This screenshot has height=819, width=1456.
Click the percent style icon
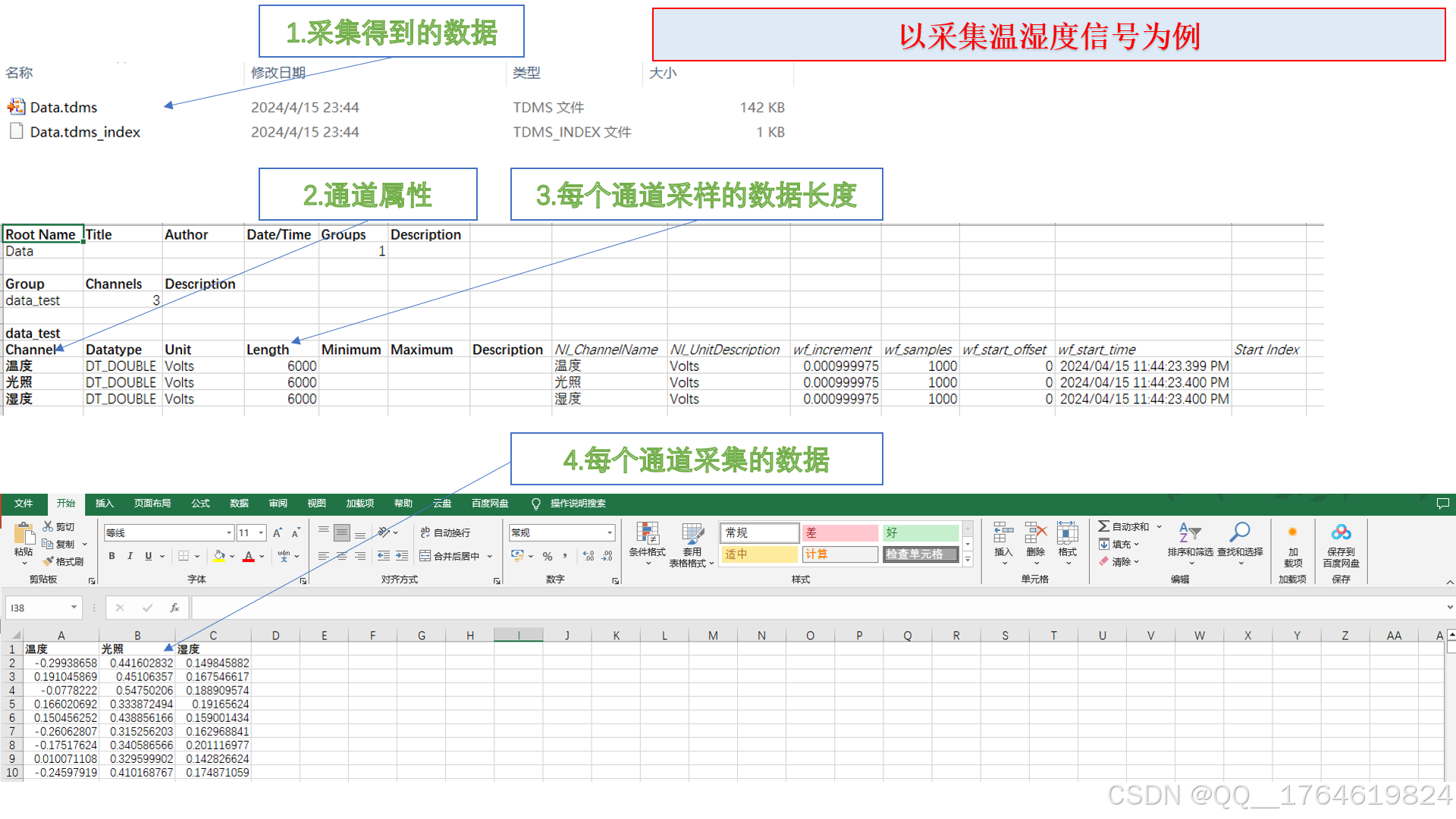(x=548, y=556)
